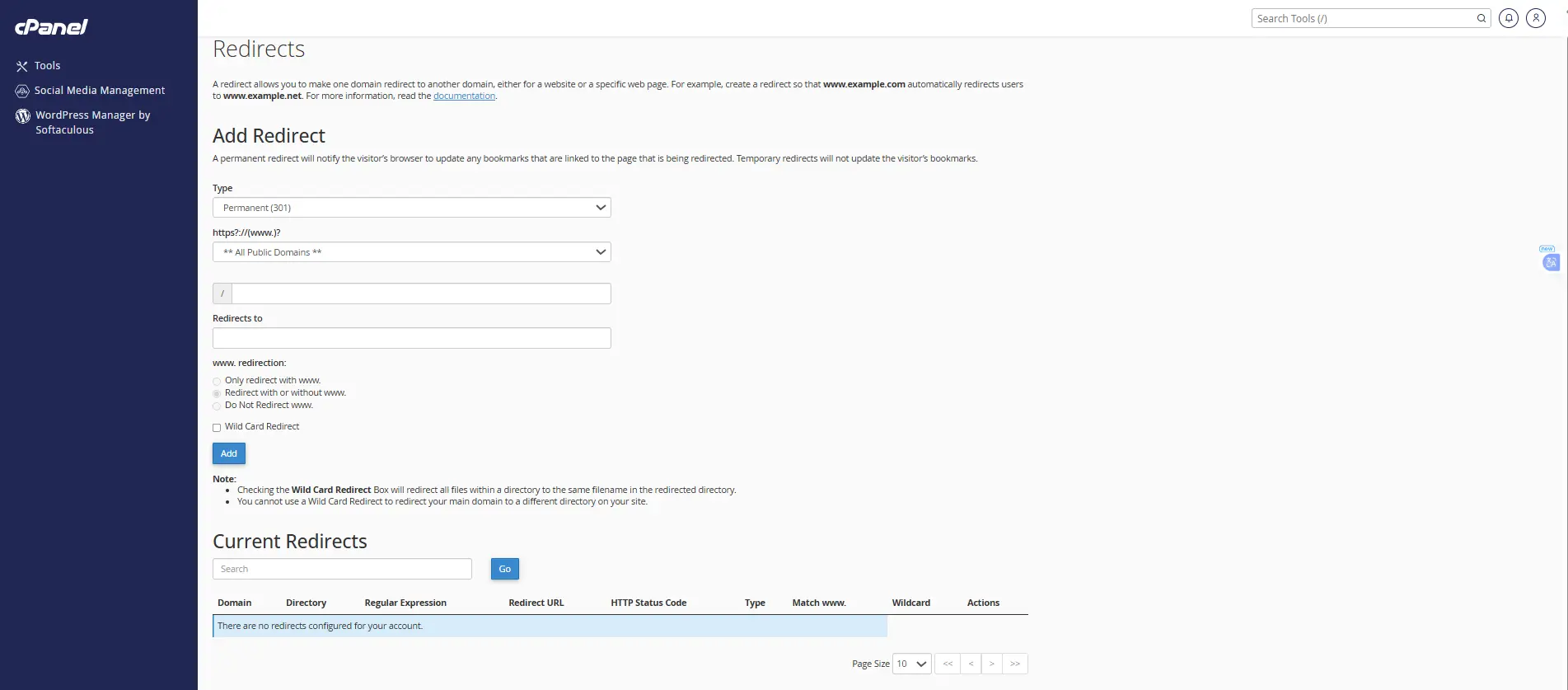
Task: Click the path input field after the slash
Action: click(x=421, y=293)
